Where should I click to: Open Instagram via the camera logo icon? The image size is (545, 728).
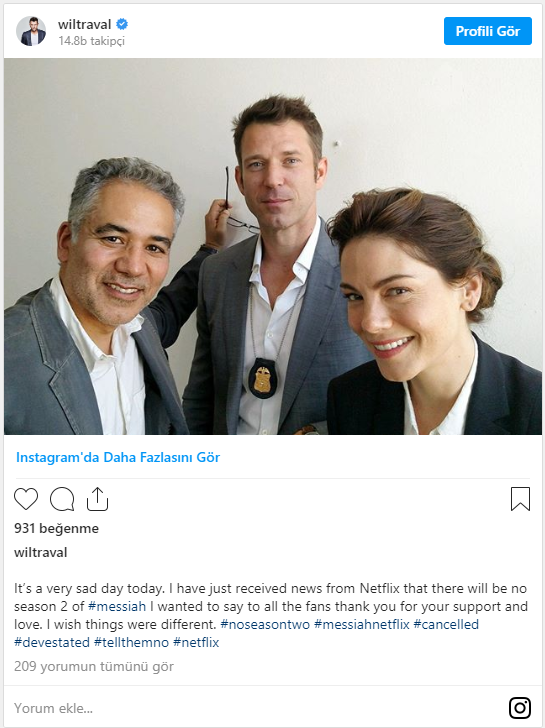pos(520,708)
